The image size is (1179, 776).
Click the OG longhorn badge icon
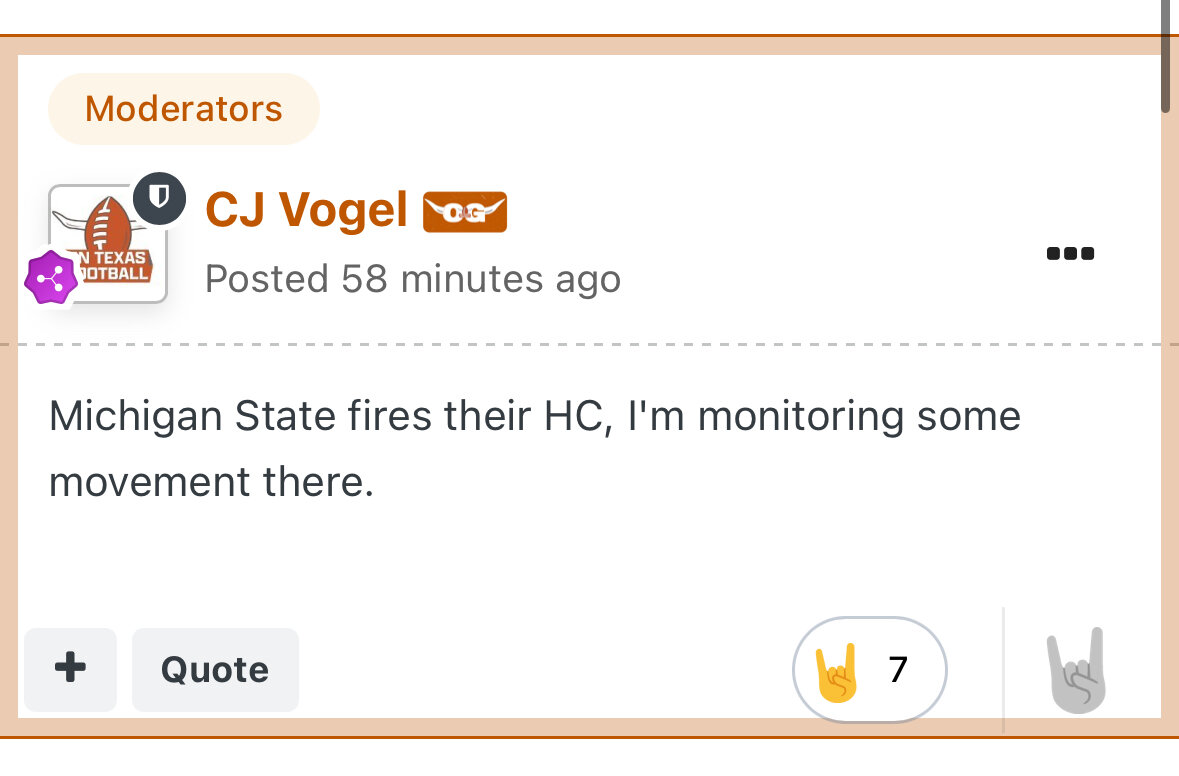point(465,211)
